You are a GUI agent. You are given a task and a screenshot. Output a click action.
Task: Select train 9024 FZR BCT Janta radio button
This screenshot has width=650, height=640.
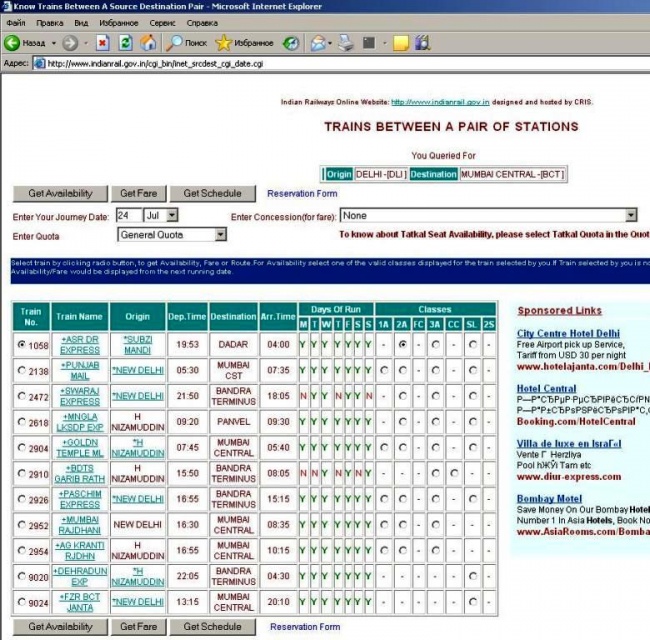pos(22,602)
